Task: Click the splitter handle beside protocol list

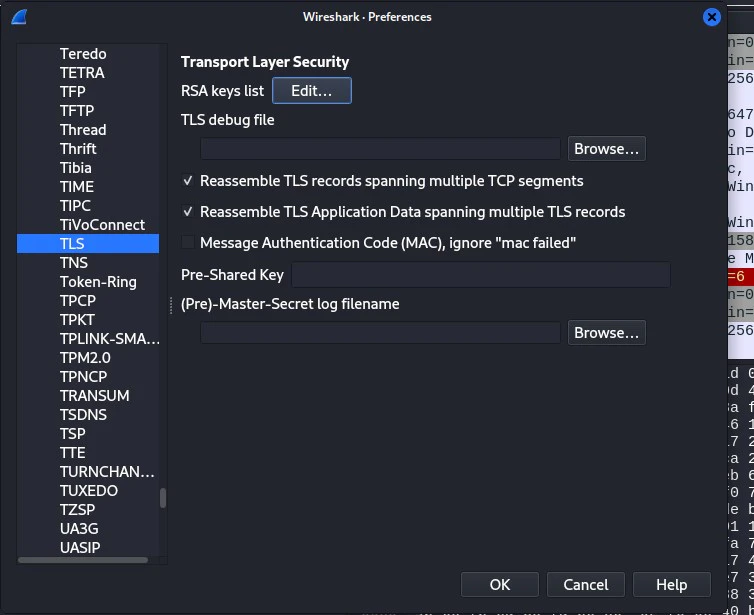Action: [171, 305]
